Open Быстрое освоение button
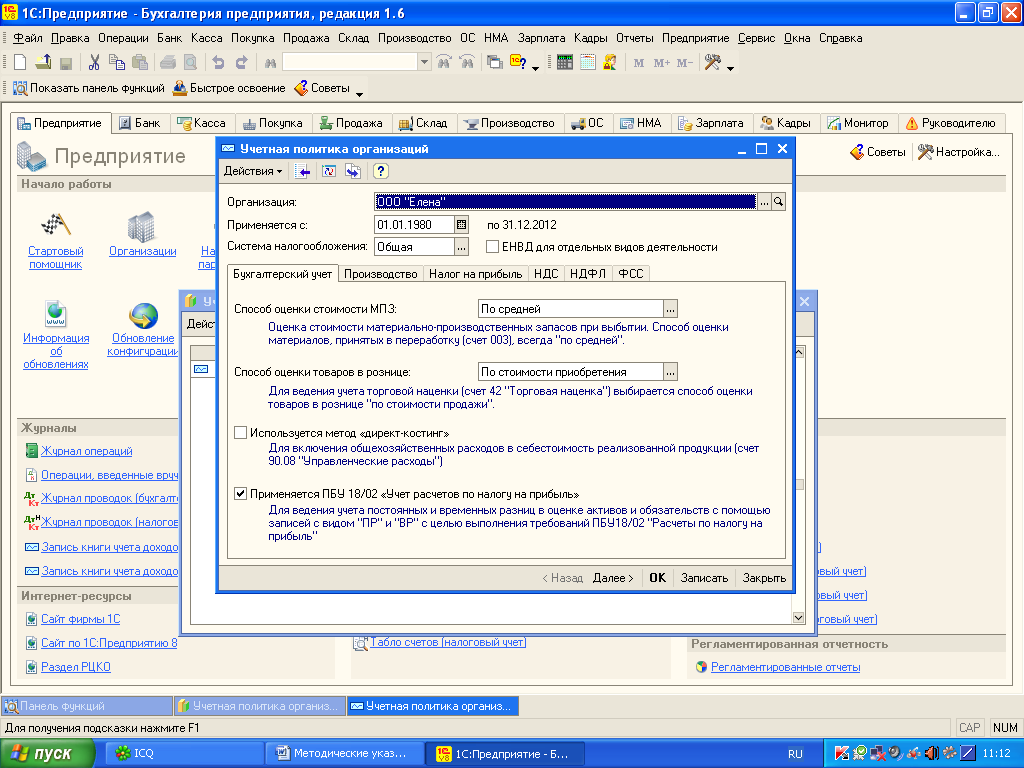The width and height of the screenshot is (1024, 768). click(229, 88)
